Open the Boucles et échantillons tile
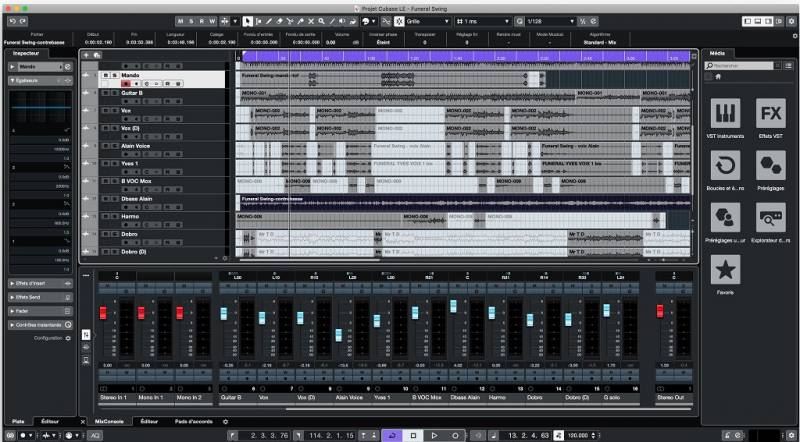The image size is (800, 442). 726,167
